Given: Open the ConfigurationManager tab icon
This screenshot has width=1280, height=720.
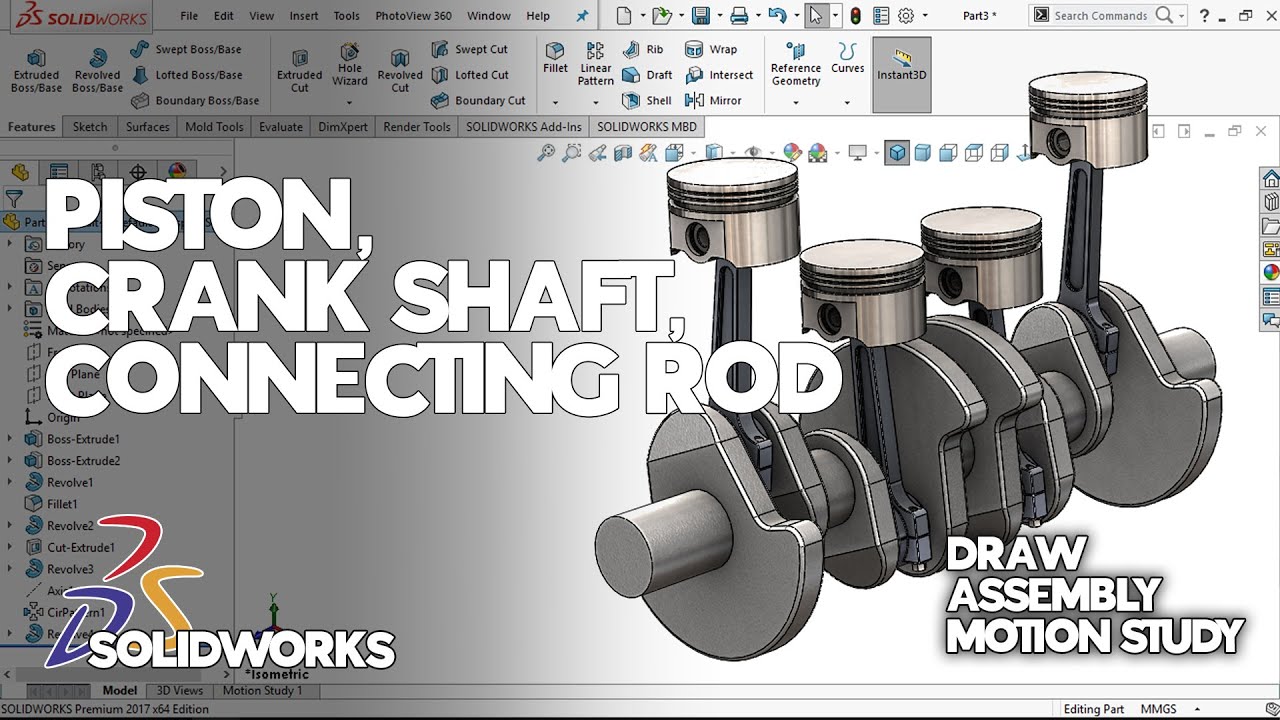Looking at the screenshot, I should coord(98,172).
